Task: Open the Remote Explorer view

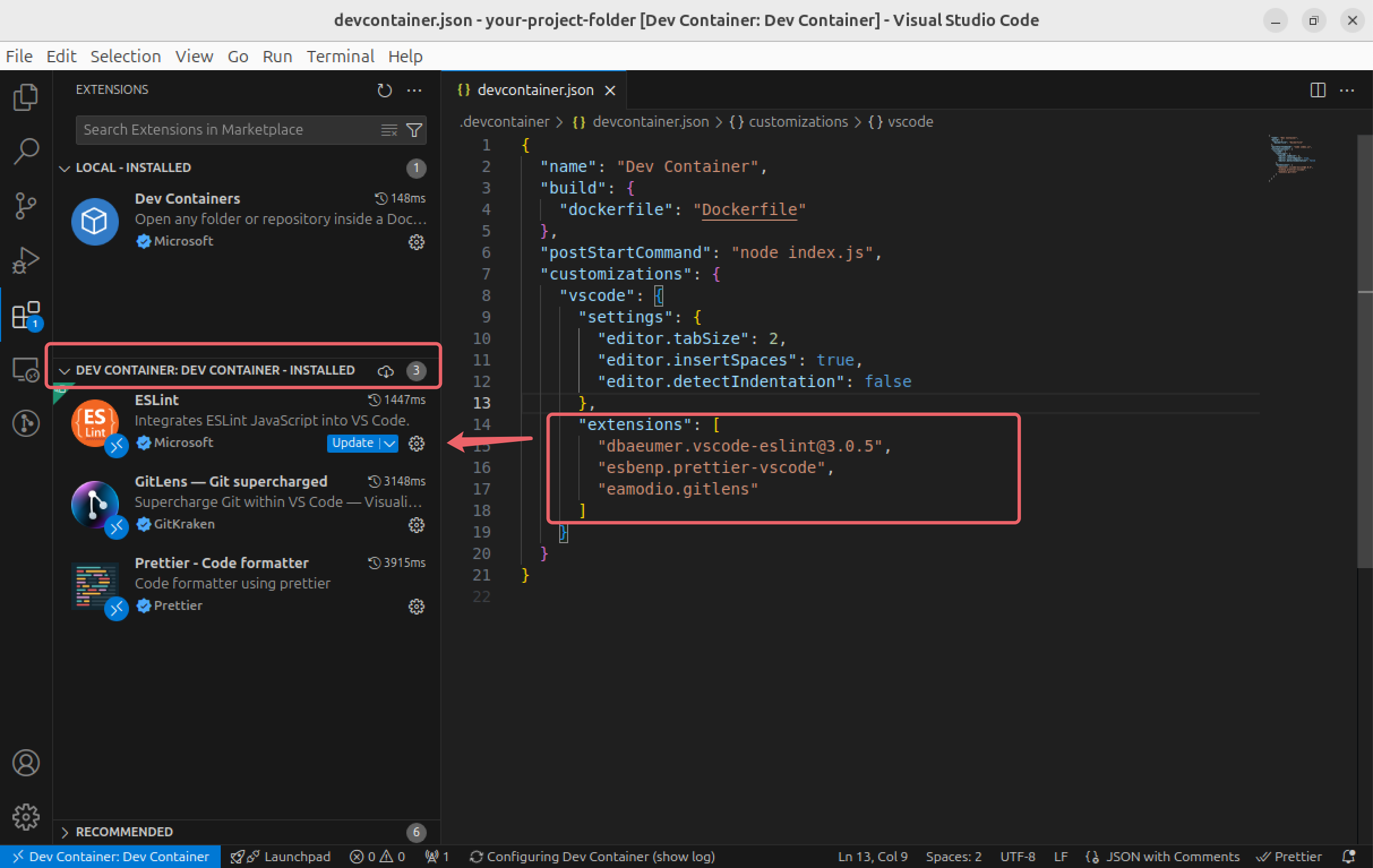Action: [25, 369]
